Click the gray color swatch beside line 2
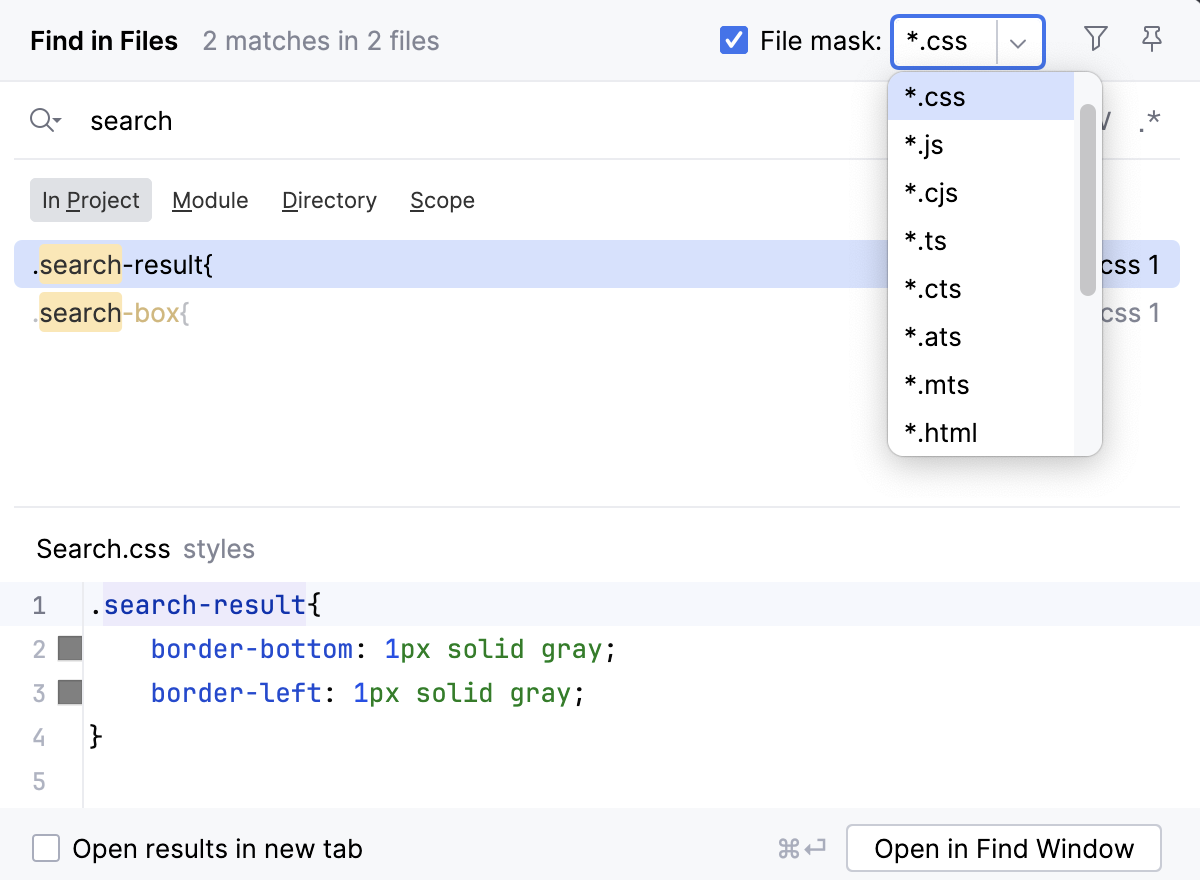The image size is (1200, 880). (68, 648)
